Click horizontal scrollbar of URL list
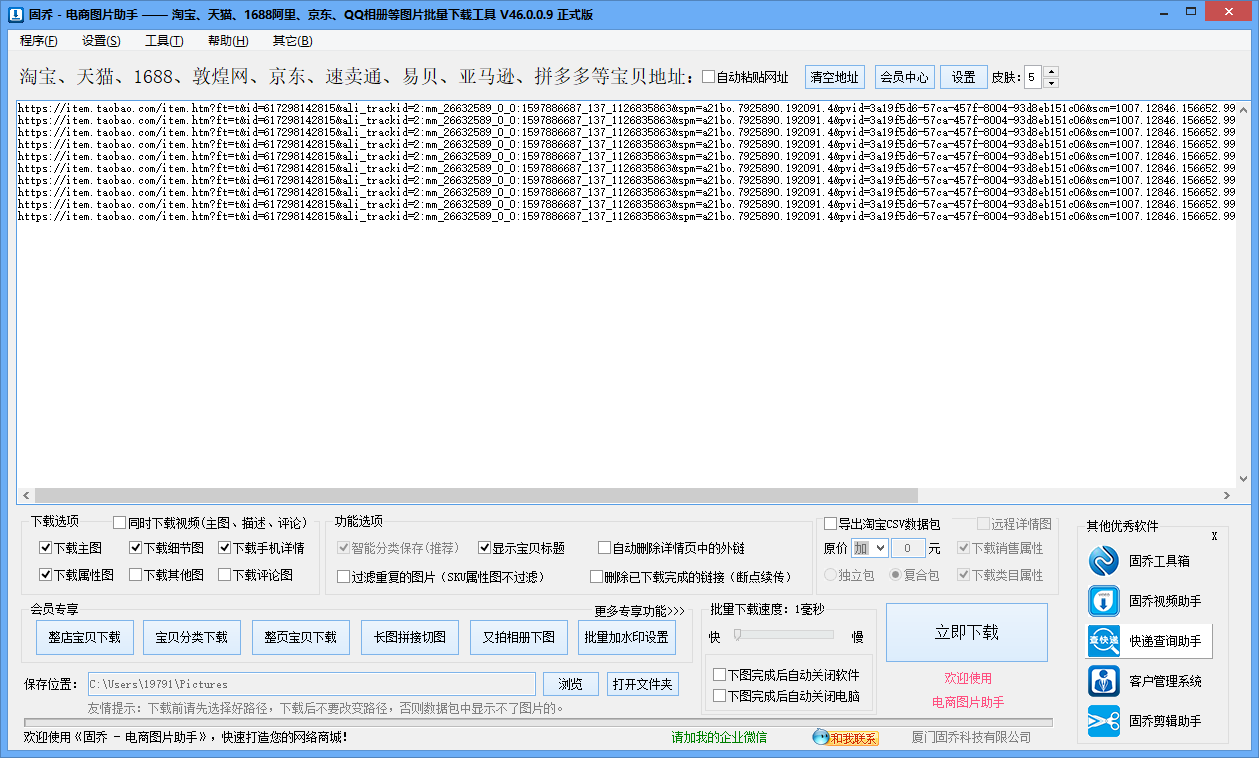 click(476, 496)
